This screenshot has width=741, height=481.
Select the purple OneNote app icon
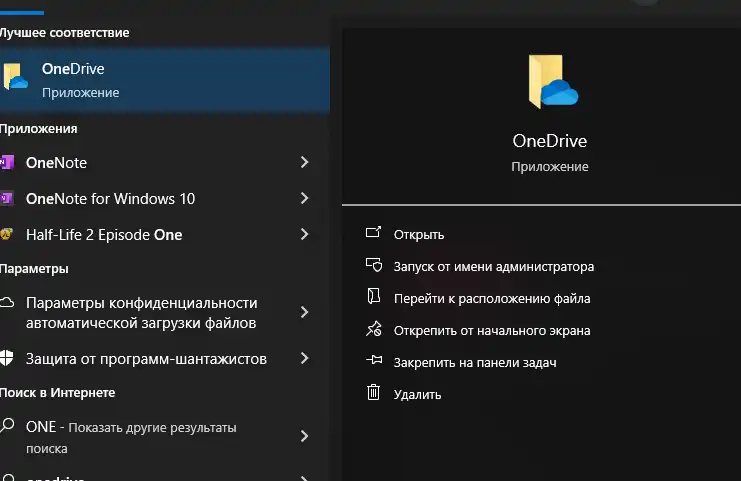pyautogui.click(x=7, y=162)
